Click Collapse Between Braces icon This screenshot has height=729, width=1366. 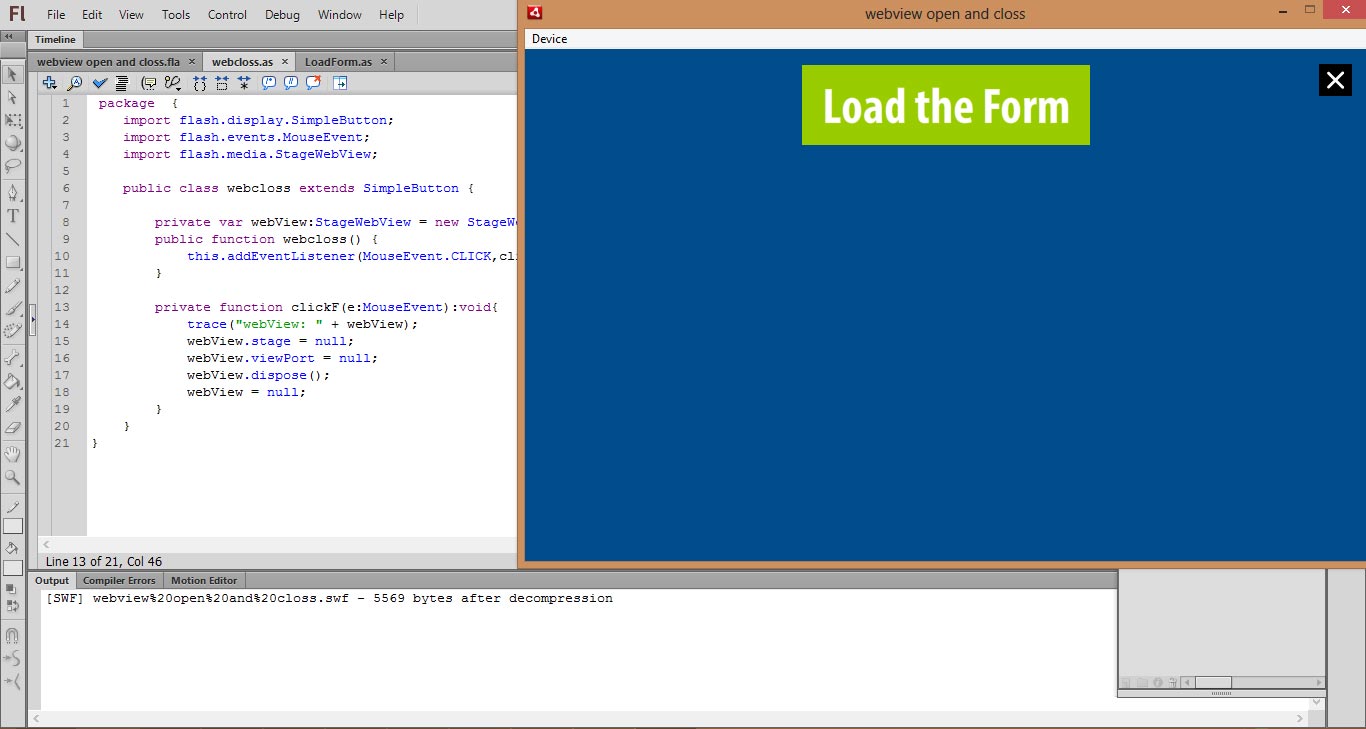click(199, 83)
